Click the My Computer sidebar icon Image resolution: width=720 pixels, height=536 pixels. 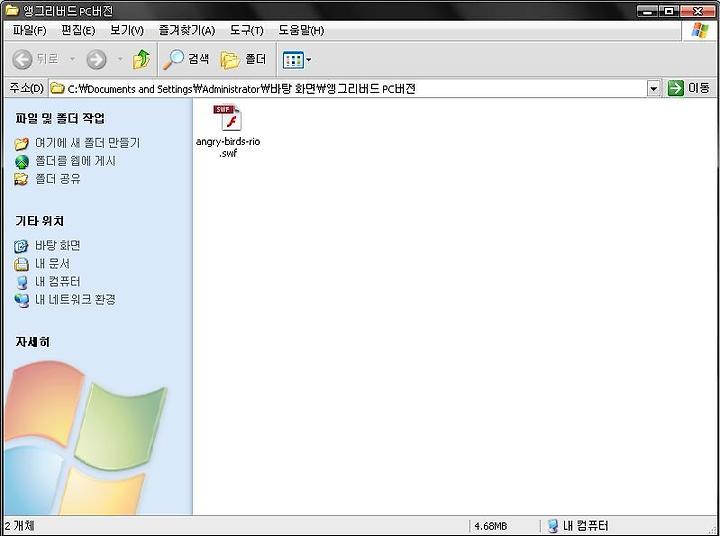coord(21,282)
